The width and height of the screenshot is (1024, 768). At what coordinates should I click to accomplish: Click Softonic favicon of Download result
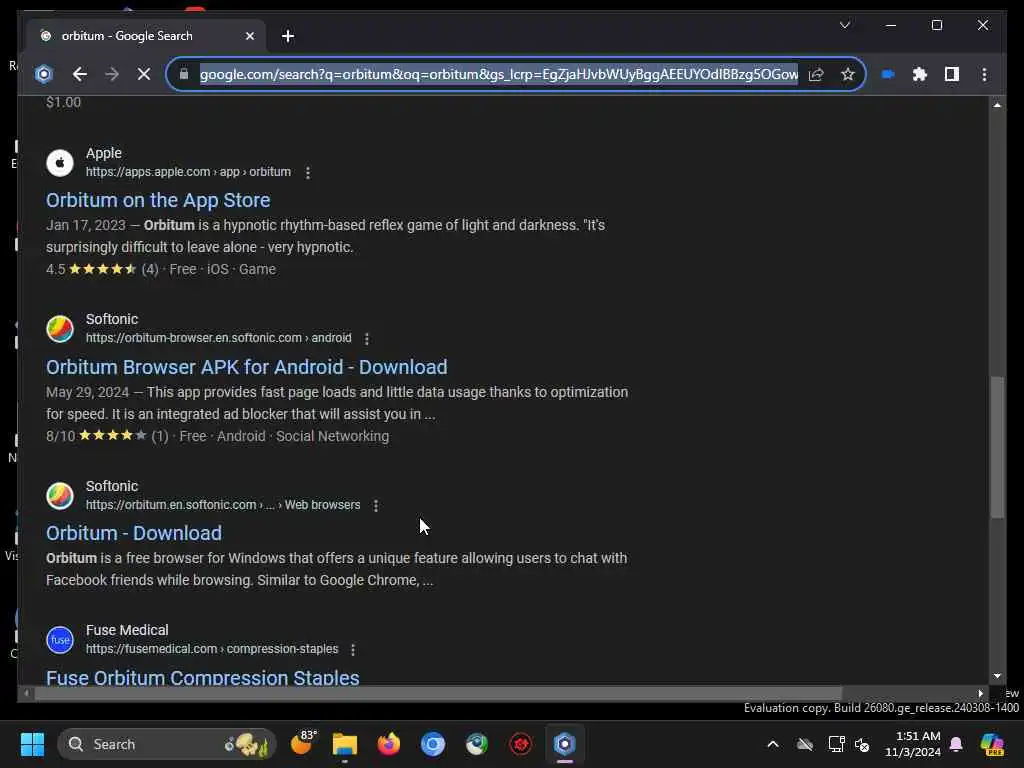tap(60, 496)
